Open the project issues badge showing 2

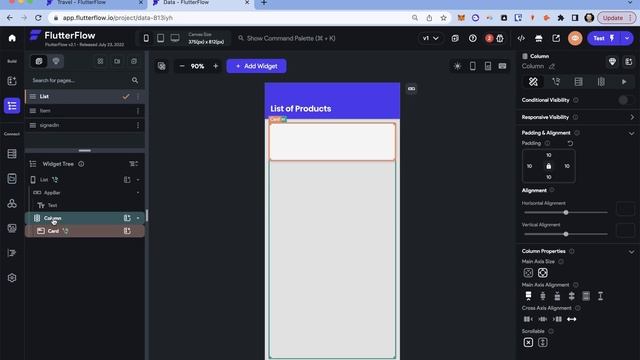(x=489, y=38)
